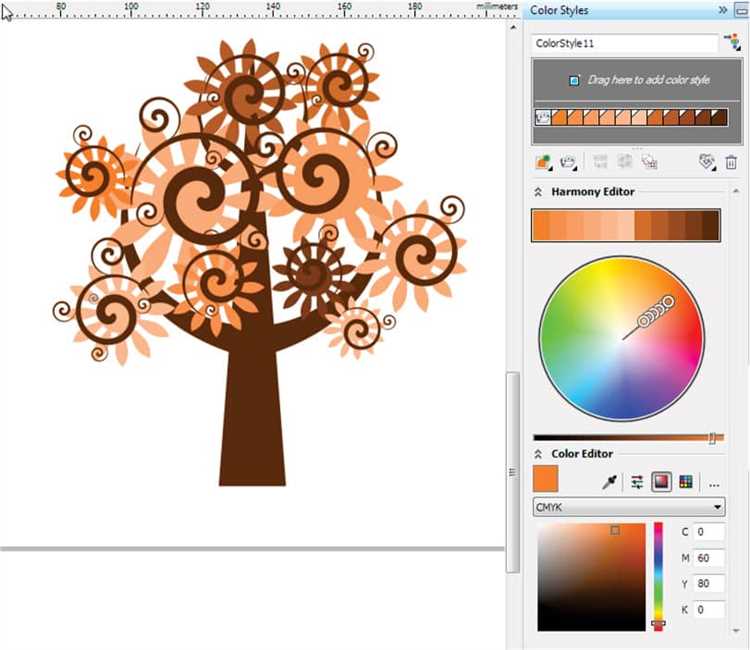
Task: Delete the selected color style with trash icon
Action: tap(731, 161)
